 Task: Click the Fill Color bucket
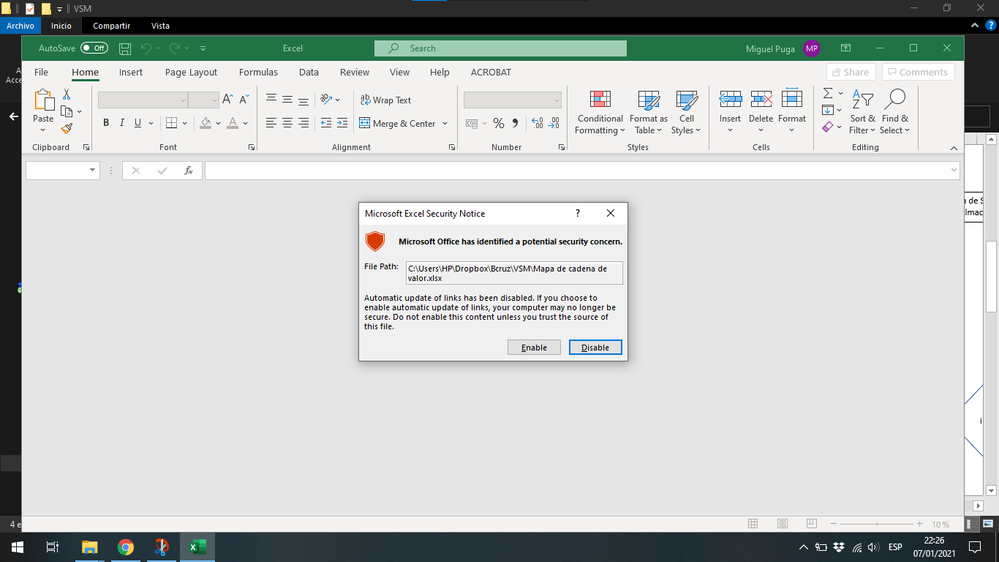[205, 123]
